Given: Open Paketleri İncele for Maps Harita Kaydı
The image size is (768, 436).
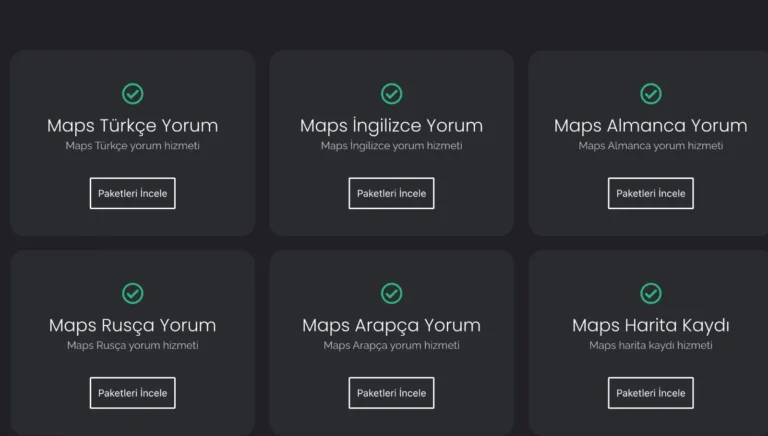Looking at the screenshot, I should pos(650,393).
